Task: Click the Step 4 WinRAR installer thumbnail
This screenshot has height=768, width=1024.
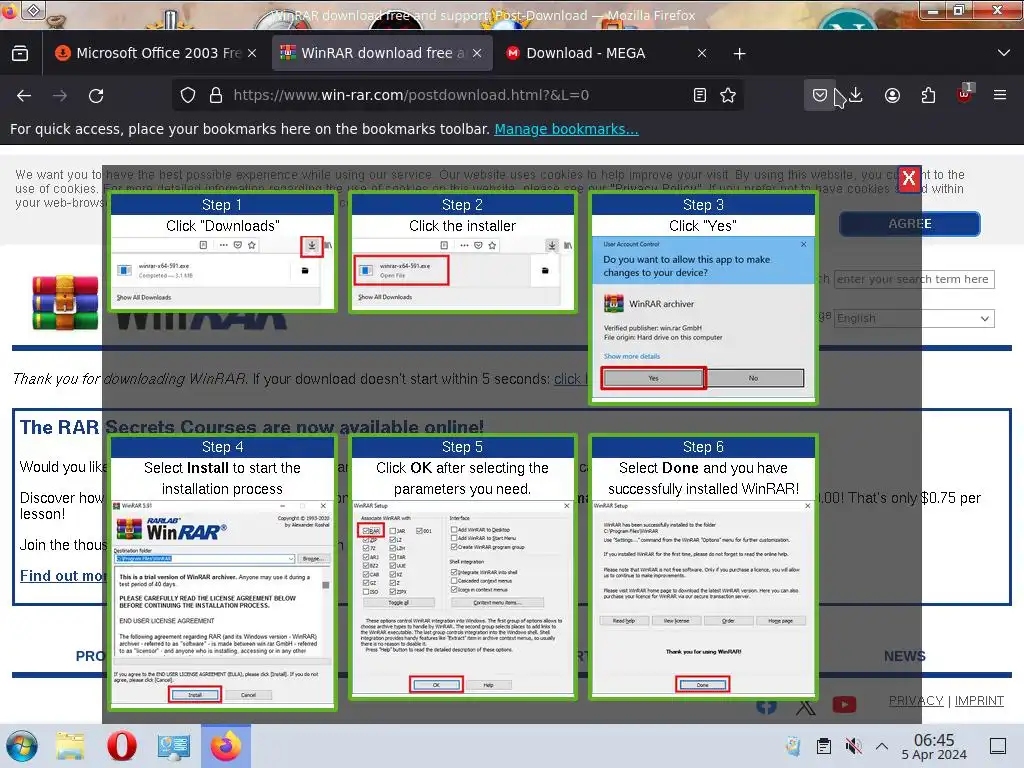Action: click(223, 603)
